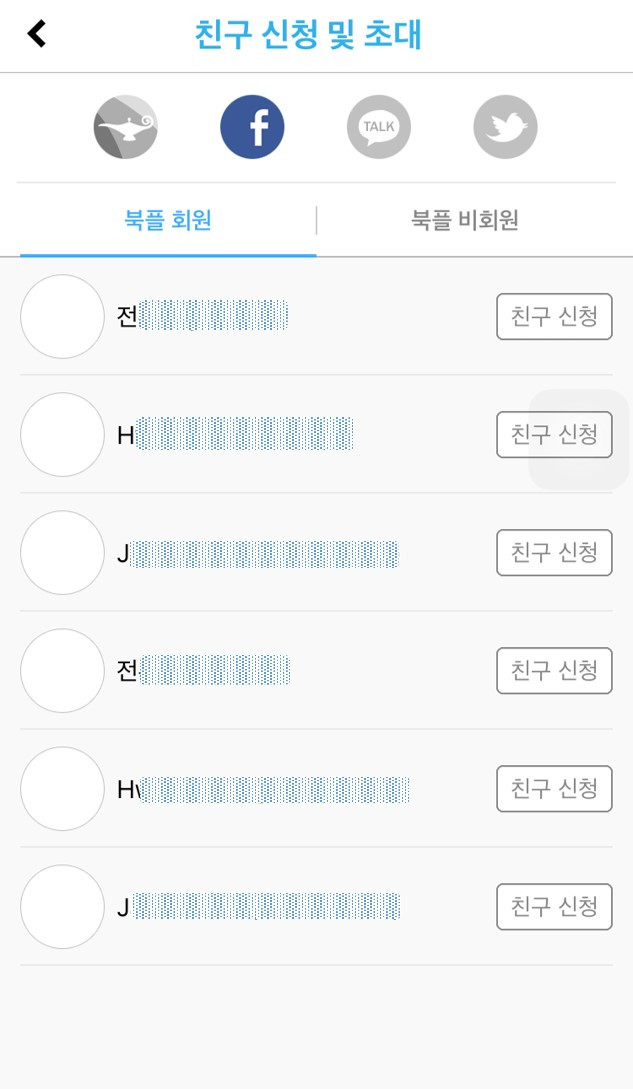Viewport: 633px width, 1089px height.
Task: Open the first user's profile picture
Action: pos(61,317)
